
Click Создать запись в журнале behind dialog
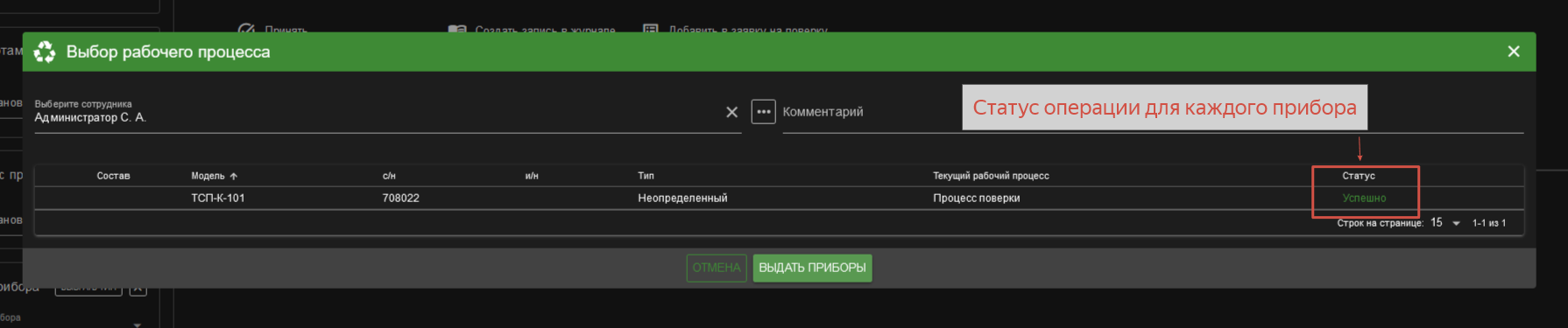pos(532,30)
